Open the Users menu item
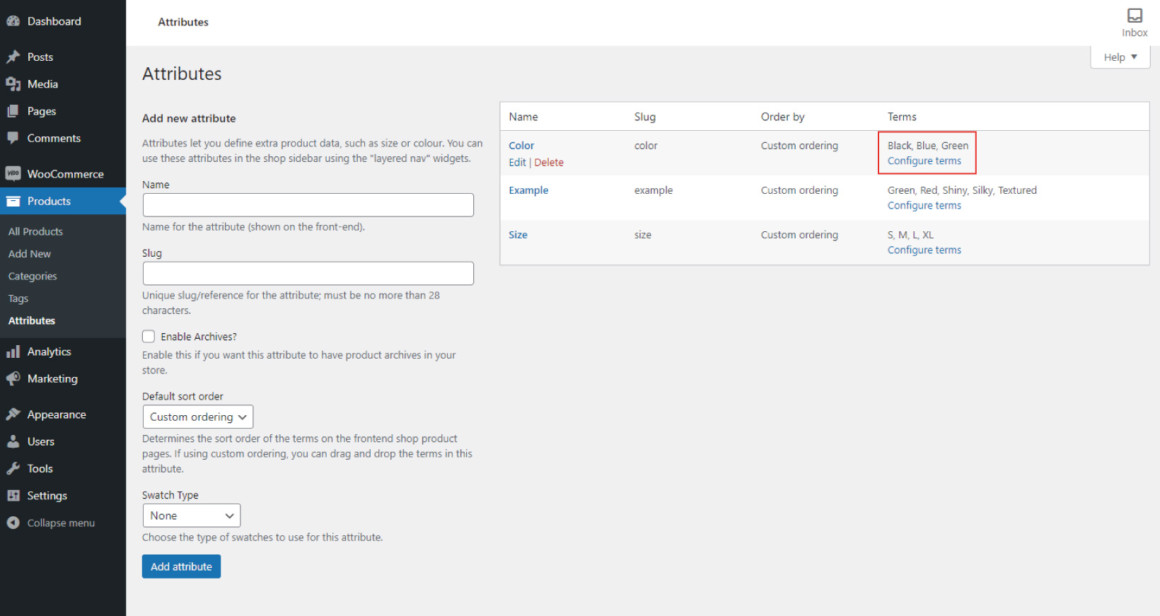This screenshot has width=1160, height=616. click(x=41, y=441)
